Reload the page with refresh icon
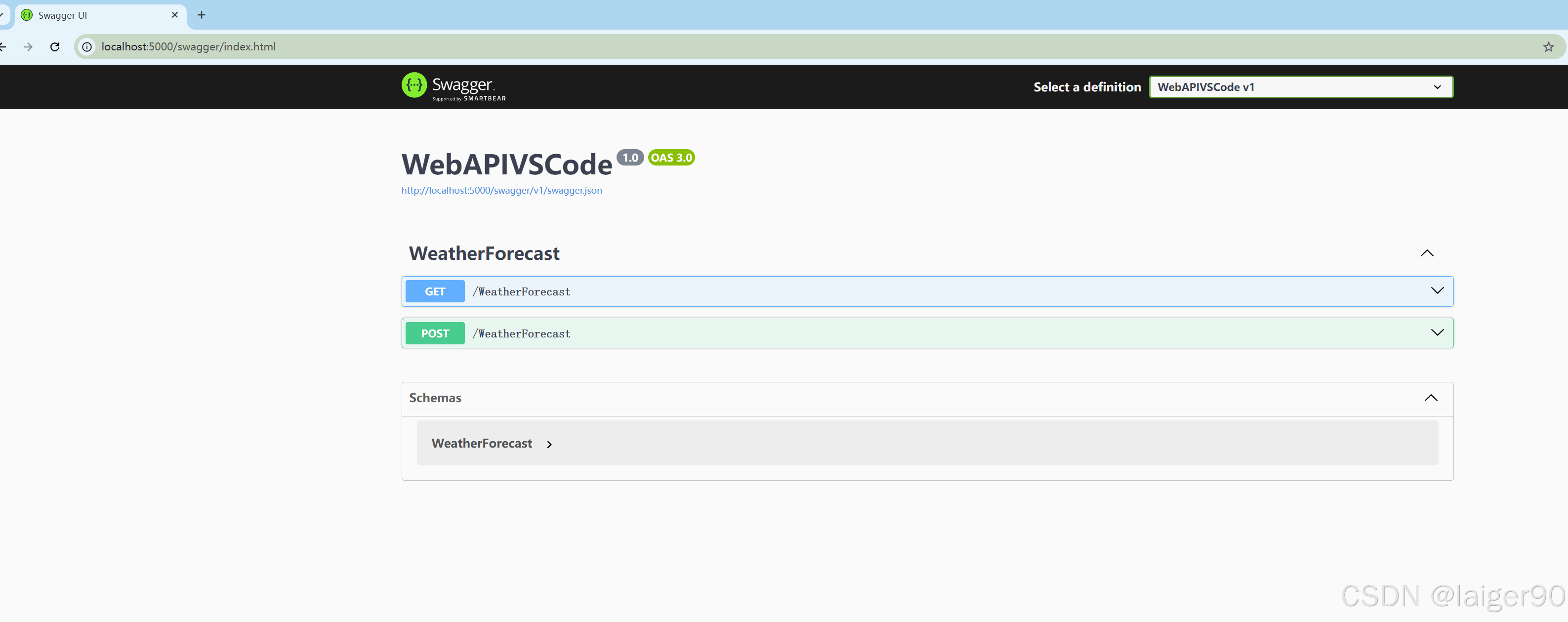This screenshot has width=1568, height=622. click(x=55, y=47)
